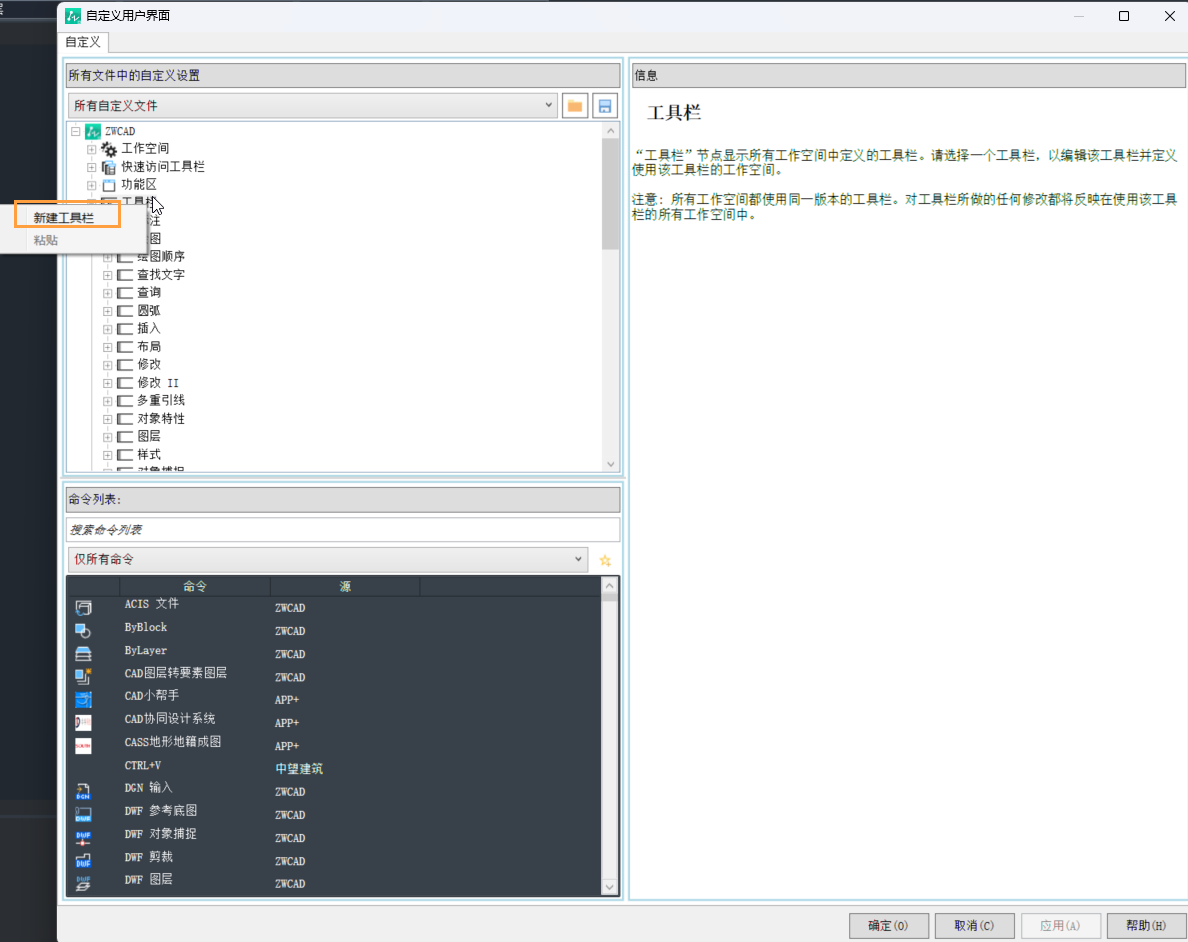The width and height of the screenshot is (1188, 942).
Task: Switch to the 自定义 tab
Action: [x=83, y=42]
